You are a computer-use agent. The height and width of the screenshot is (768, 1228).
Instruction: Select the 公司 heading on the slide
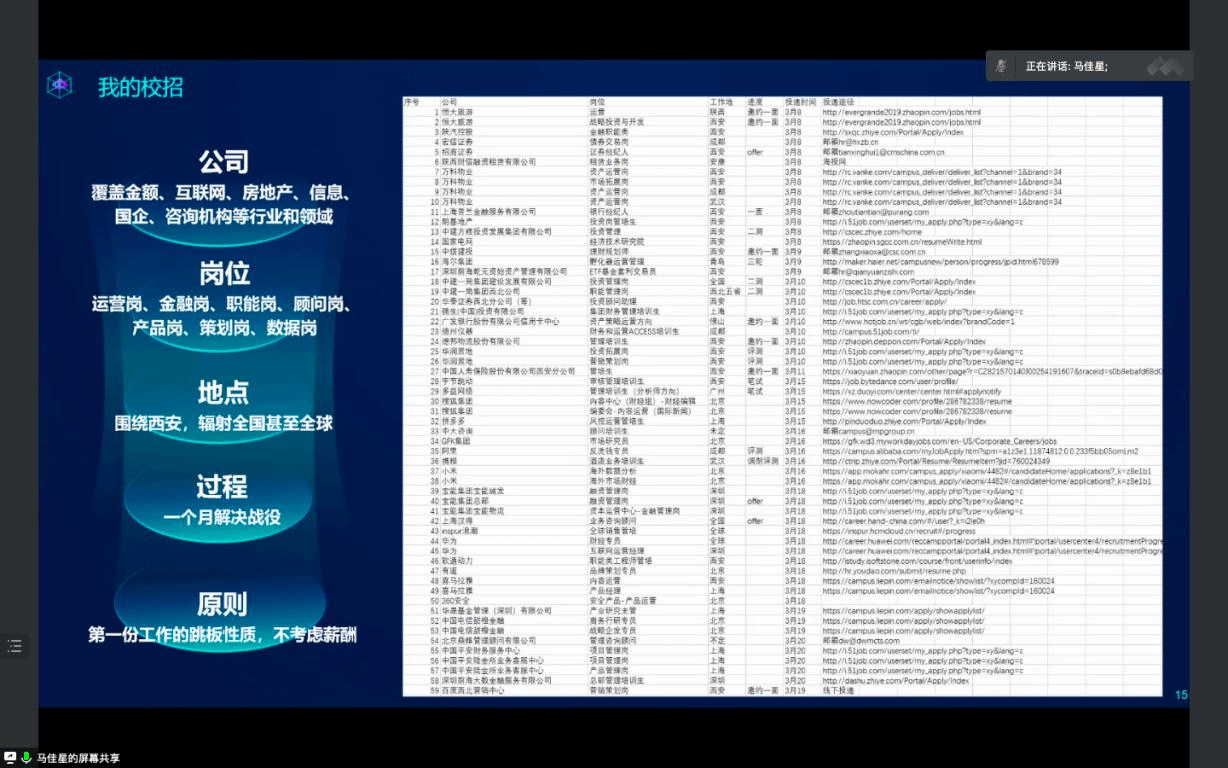223,161
